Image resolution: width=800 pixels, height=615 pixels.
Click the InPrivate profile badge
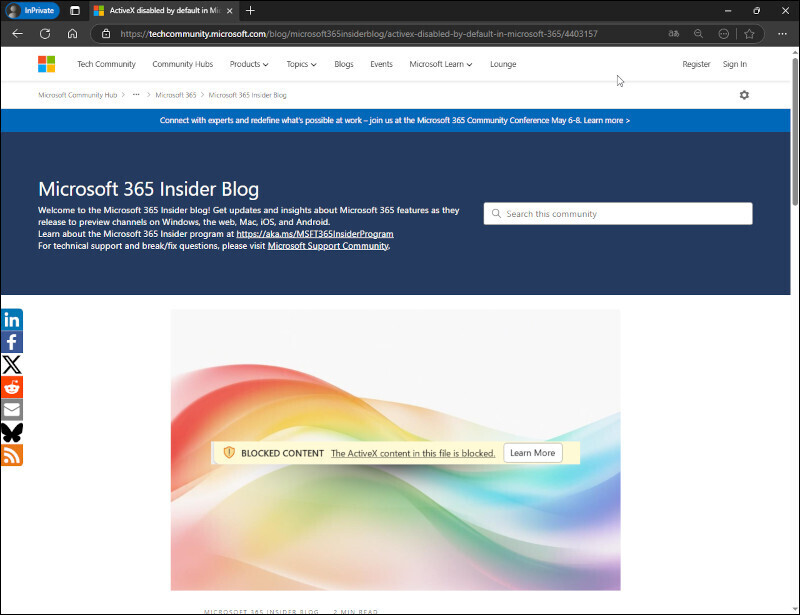tap(32, 11)
